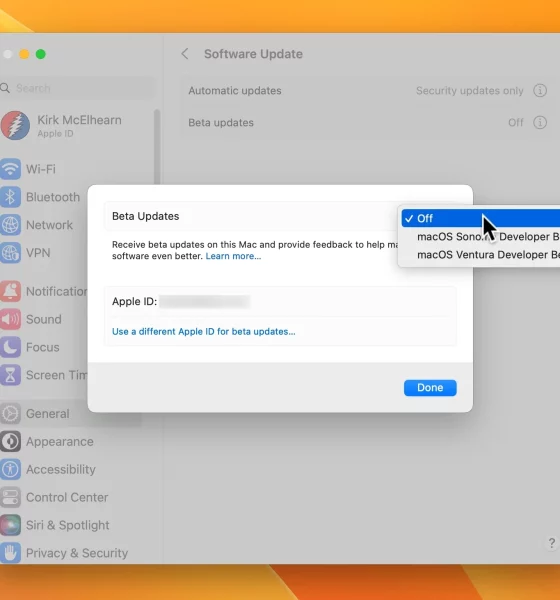Select the Siri & Spotlight label

coord(68,525)
